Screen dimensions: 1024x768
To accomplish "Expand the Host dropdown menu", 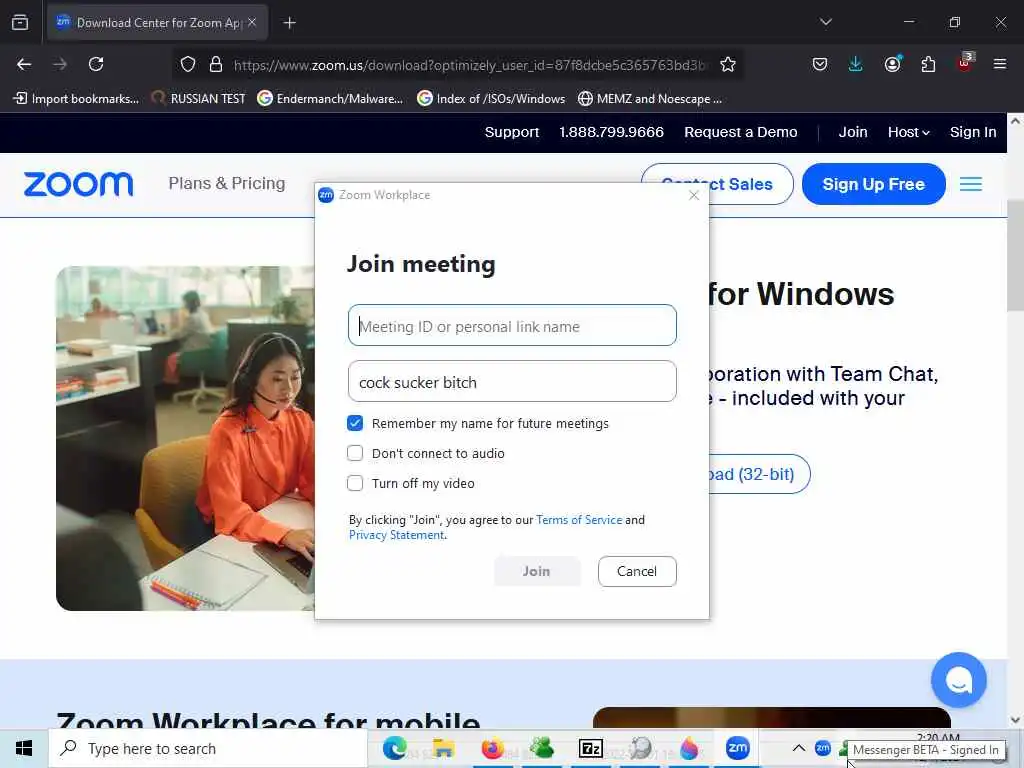I will tap(908, 132).
